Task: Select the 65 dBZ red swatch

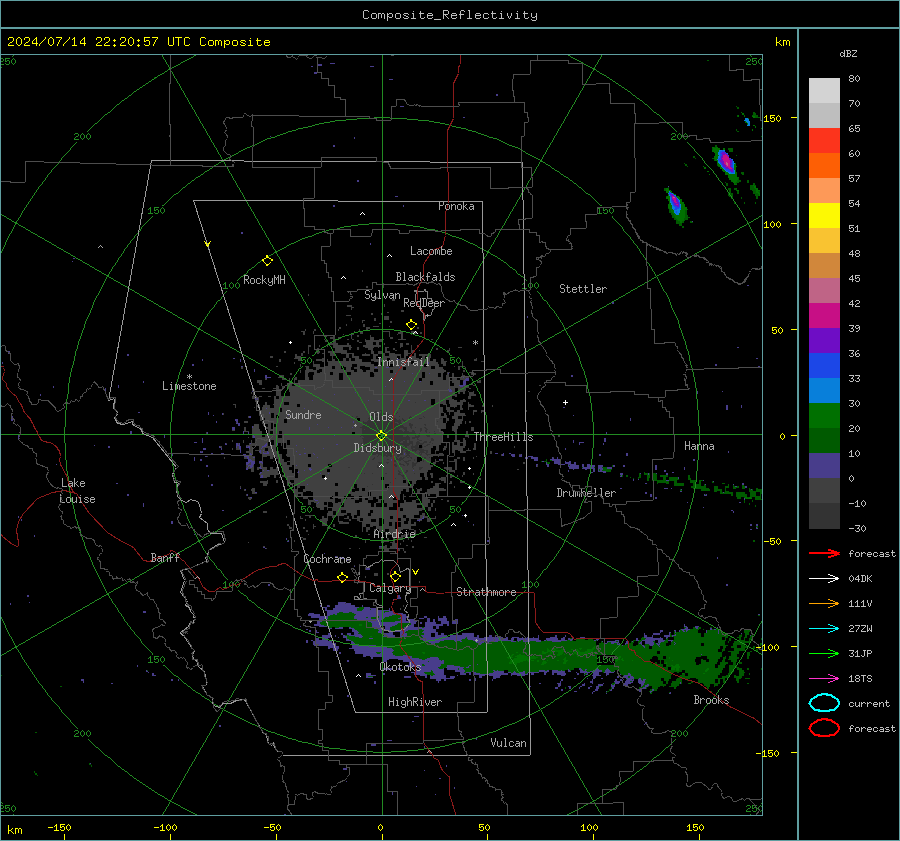Action: [824, 141]
